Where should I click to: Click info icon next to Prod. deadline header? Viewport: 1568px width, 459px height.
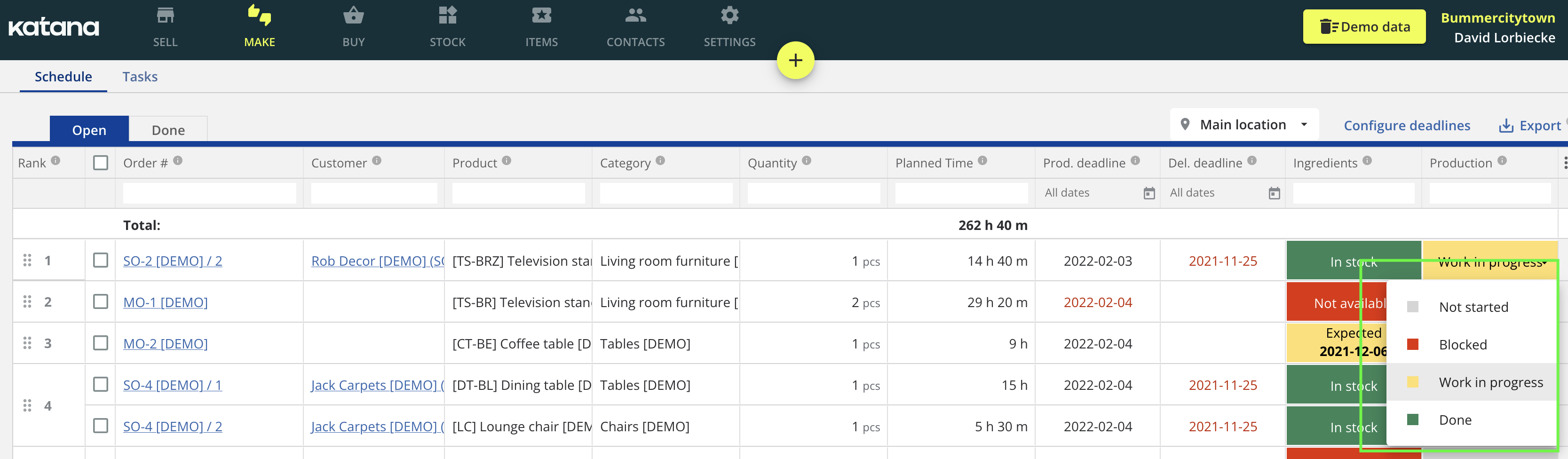tap(1135, 161)
